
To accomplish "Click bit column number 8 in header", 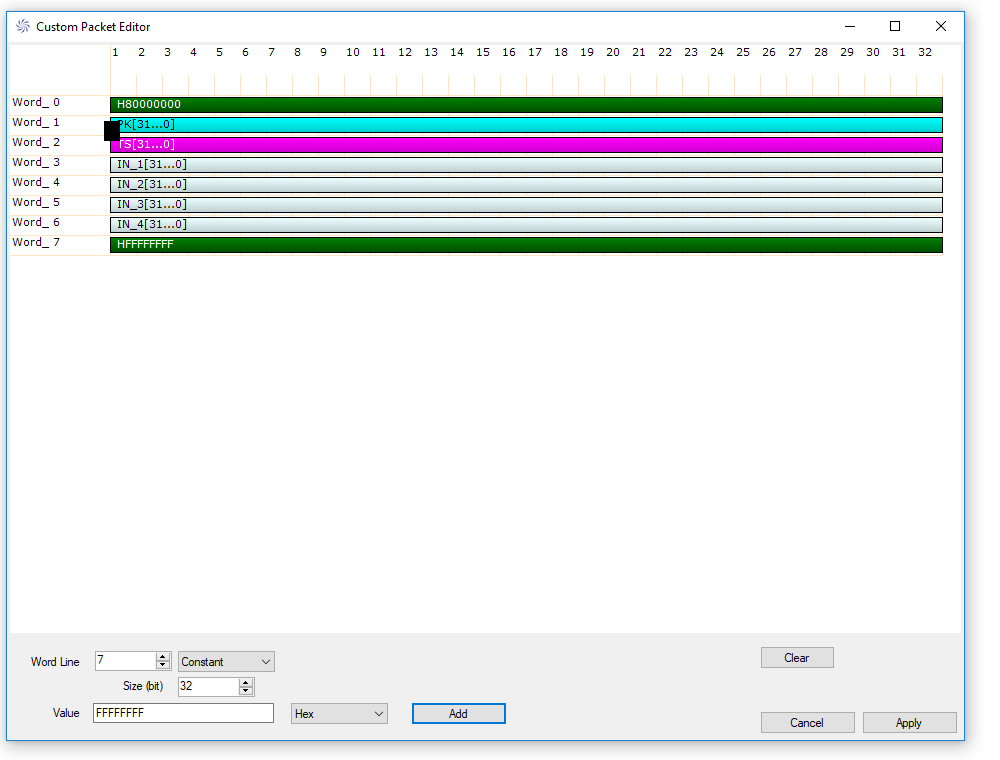I will (297, 52).
